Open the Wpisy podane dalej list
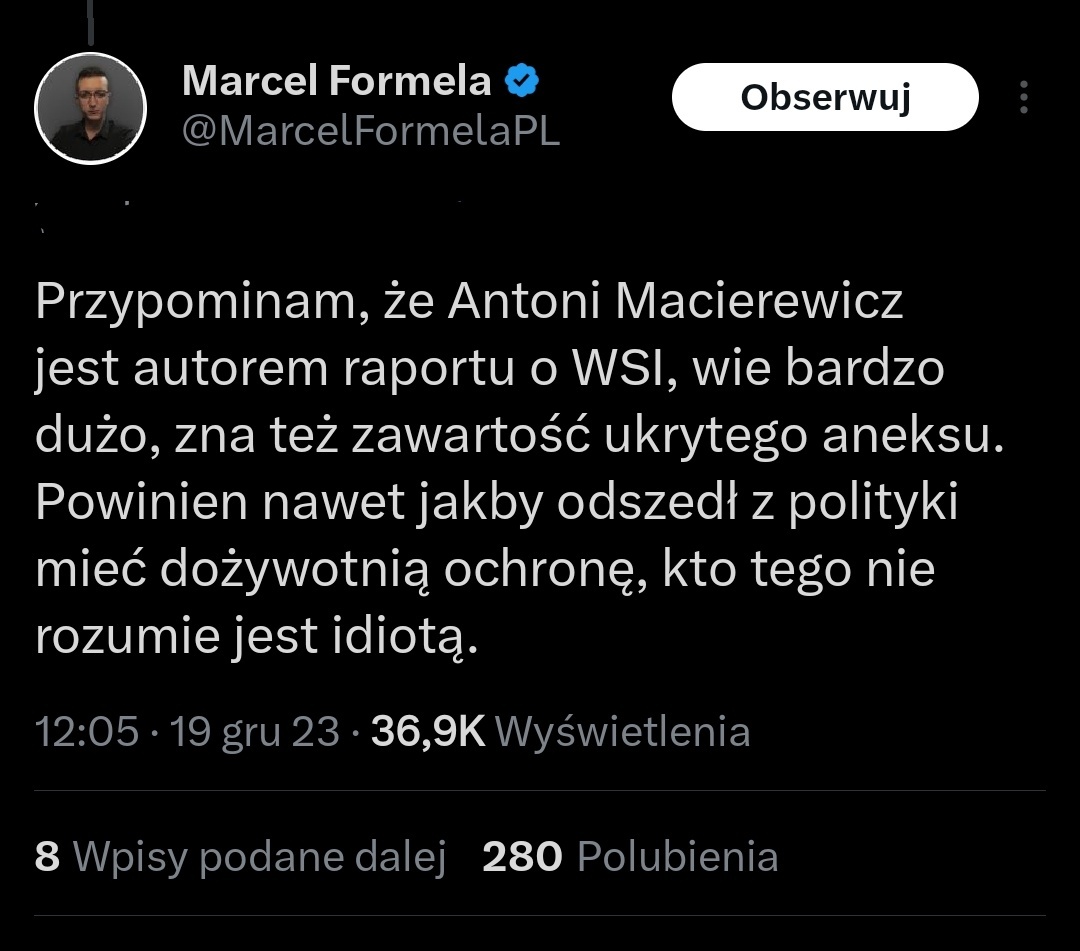The image size is (1080, 951). click(260, 857)
